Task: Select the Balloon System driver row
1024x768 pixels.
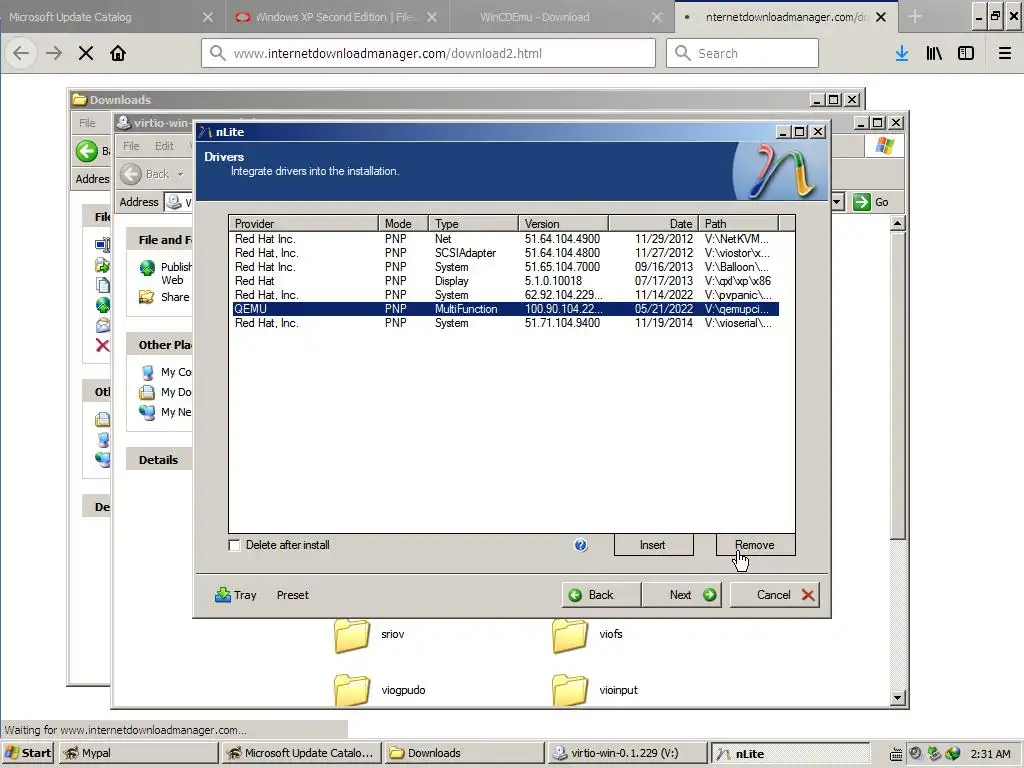Action: pos(505,267)
